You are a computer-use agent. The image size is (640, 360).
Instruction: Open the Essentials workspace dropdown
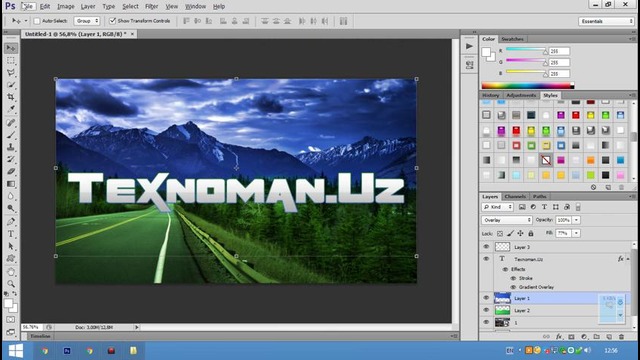coord(606,21)
